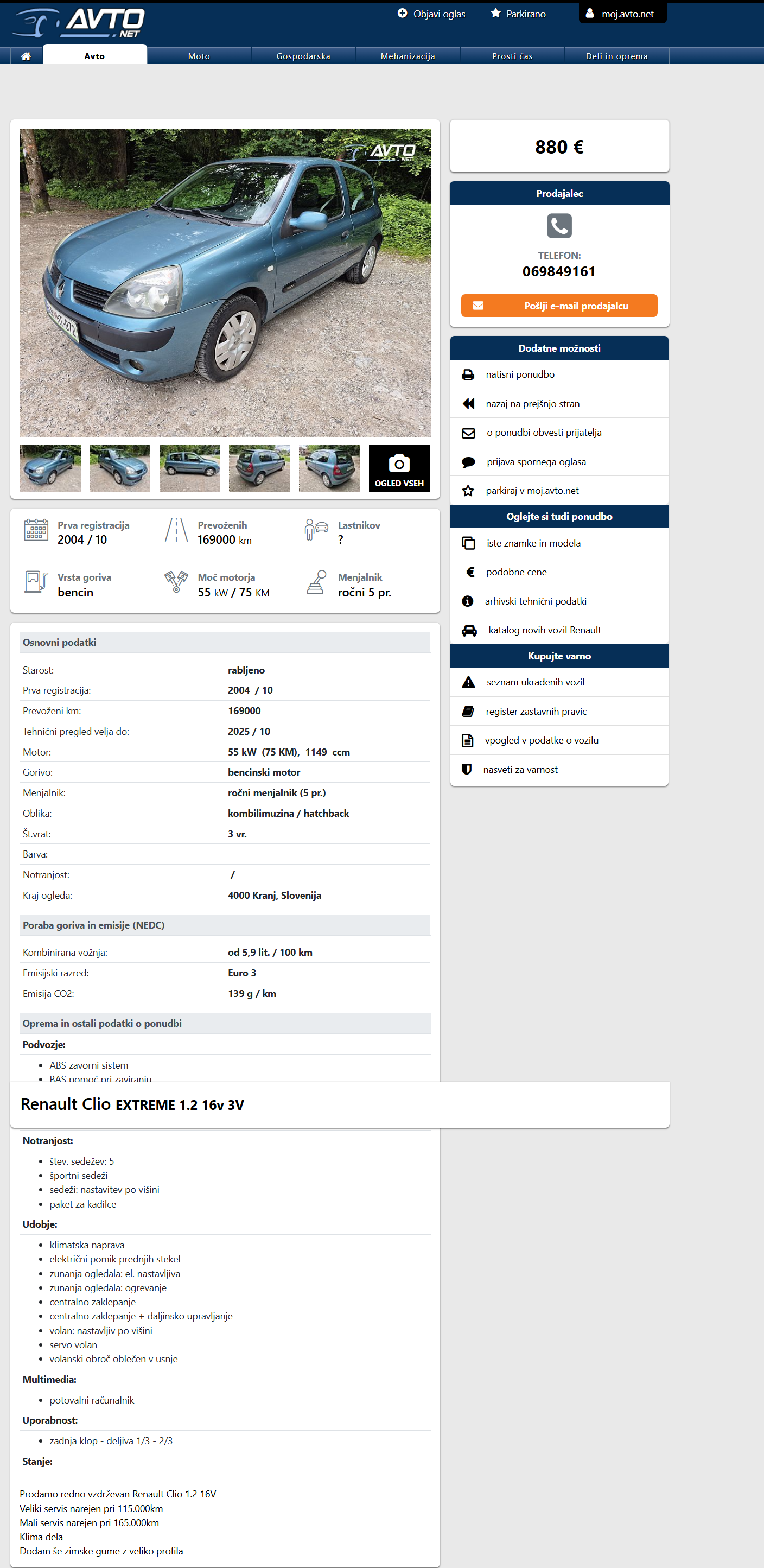Click the warning triangle icon for ukradena vozila
Image resolution: width=764 pixels, height=1568 pixels.
pyautogui.click(x=468, y=682)
